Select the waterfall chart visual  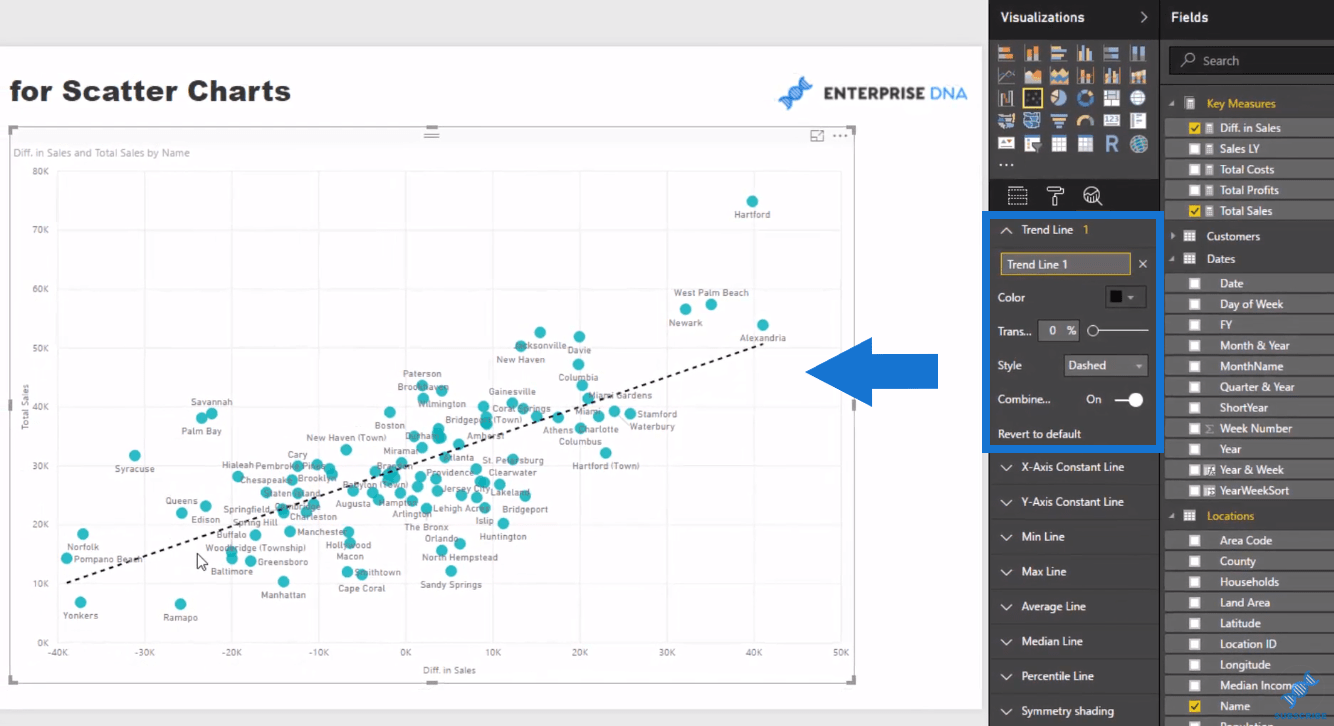(1007, 98)
